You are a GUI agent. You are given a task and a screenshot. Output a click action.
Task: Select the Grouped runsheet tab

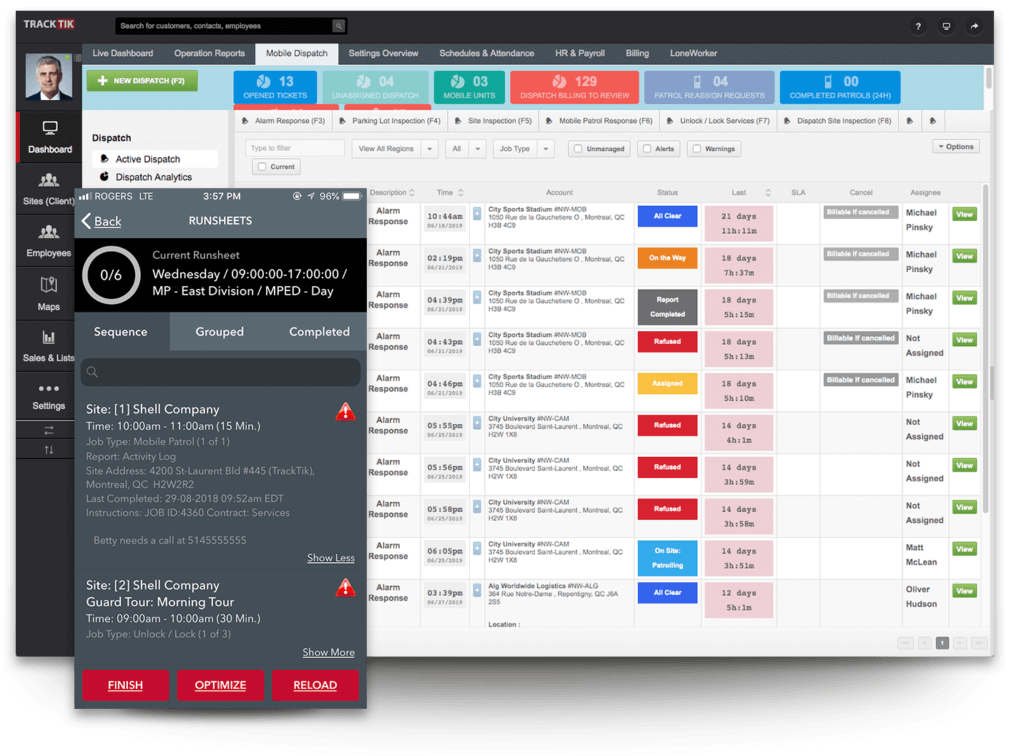point(219,332)
